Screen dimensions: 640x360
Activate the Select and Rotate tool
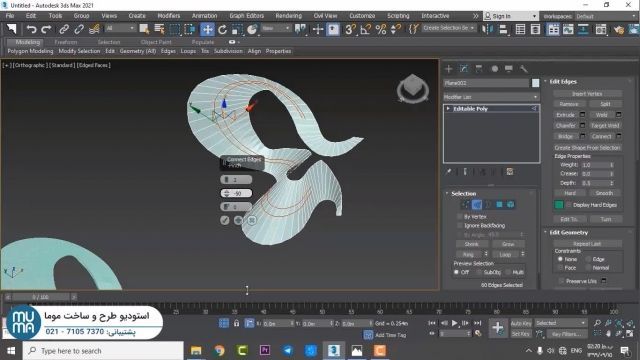222,29
